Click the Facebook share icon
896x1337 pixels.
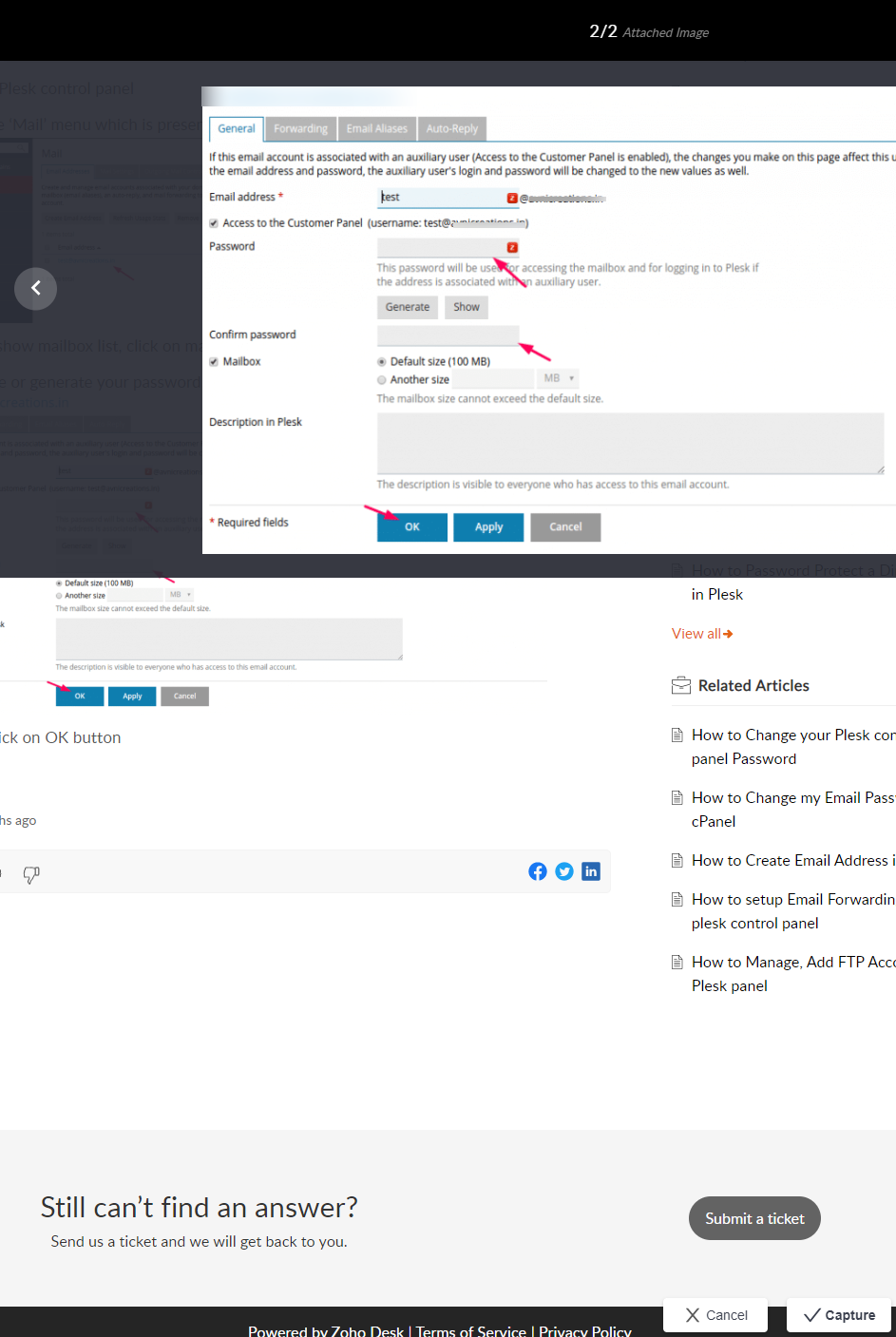click(538, 871)
